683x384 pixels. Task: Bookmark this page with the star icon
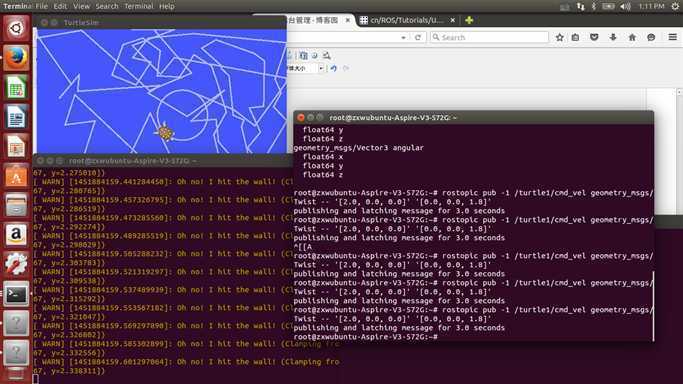[560, 37]
